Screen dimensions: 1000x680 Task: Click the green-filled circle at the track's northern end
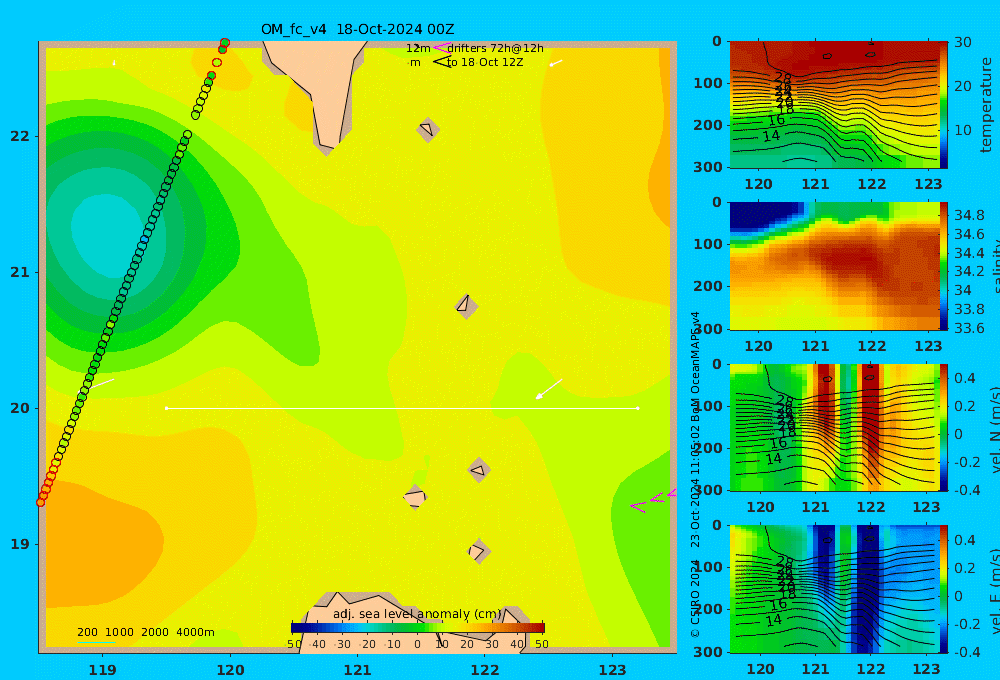click(x=224, y=43)
